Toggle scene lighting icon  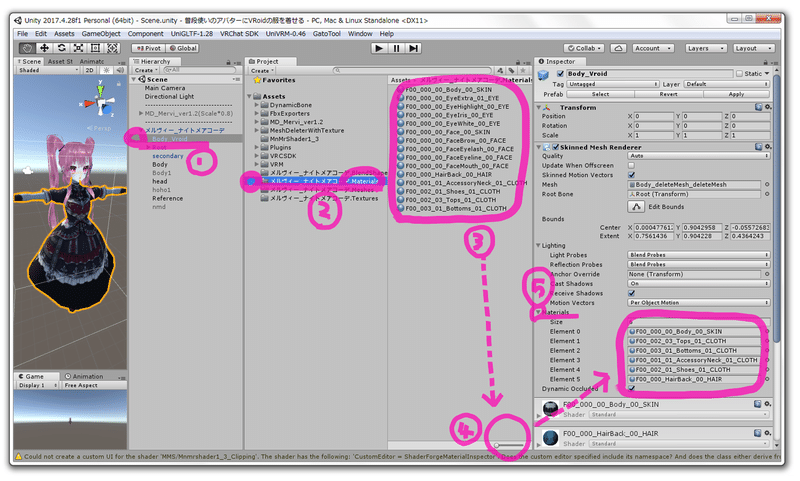[106, 70]
